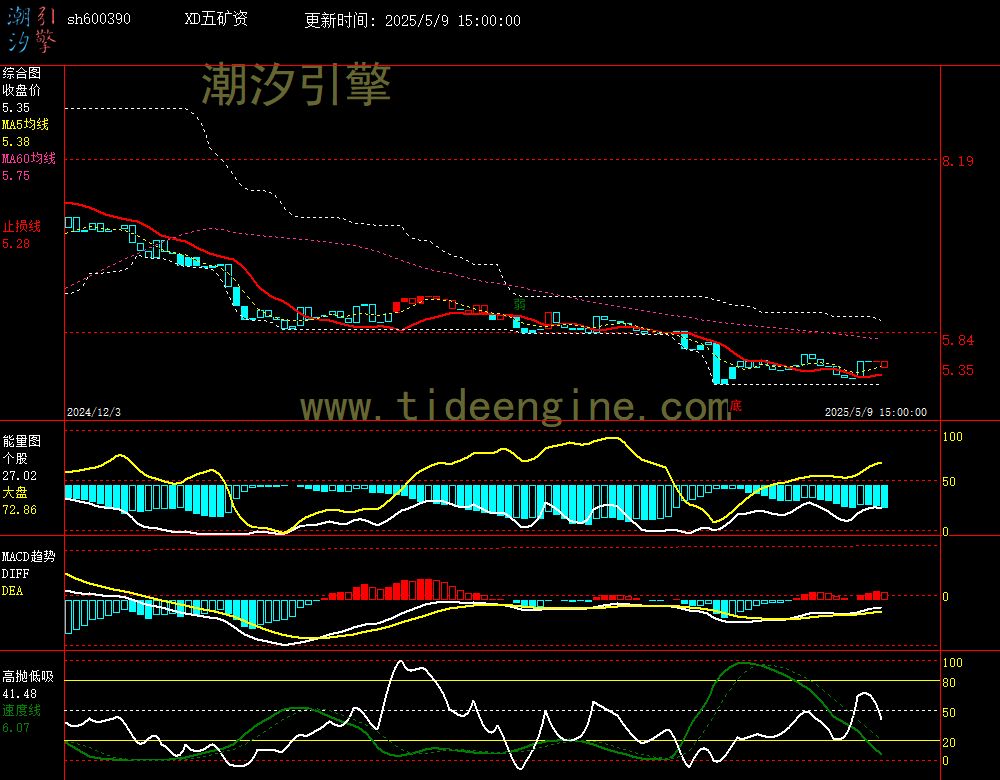1000x780 pixels.
Task: Click the 20 axis label in bottom panel
Action: coord(949,742)
